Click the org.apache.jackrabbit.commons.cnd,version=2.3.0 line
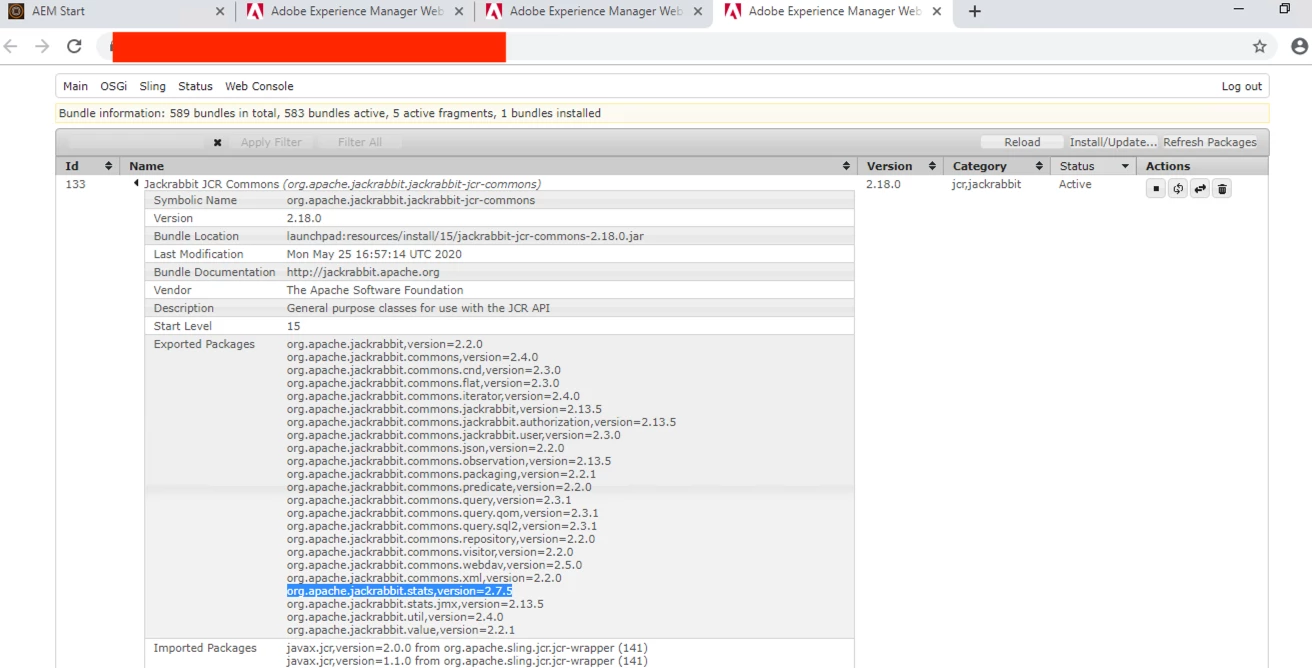This screenshot has height=668, width=1312. [x=424, y=370]
